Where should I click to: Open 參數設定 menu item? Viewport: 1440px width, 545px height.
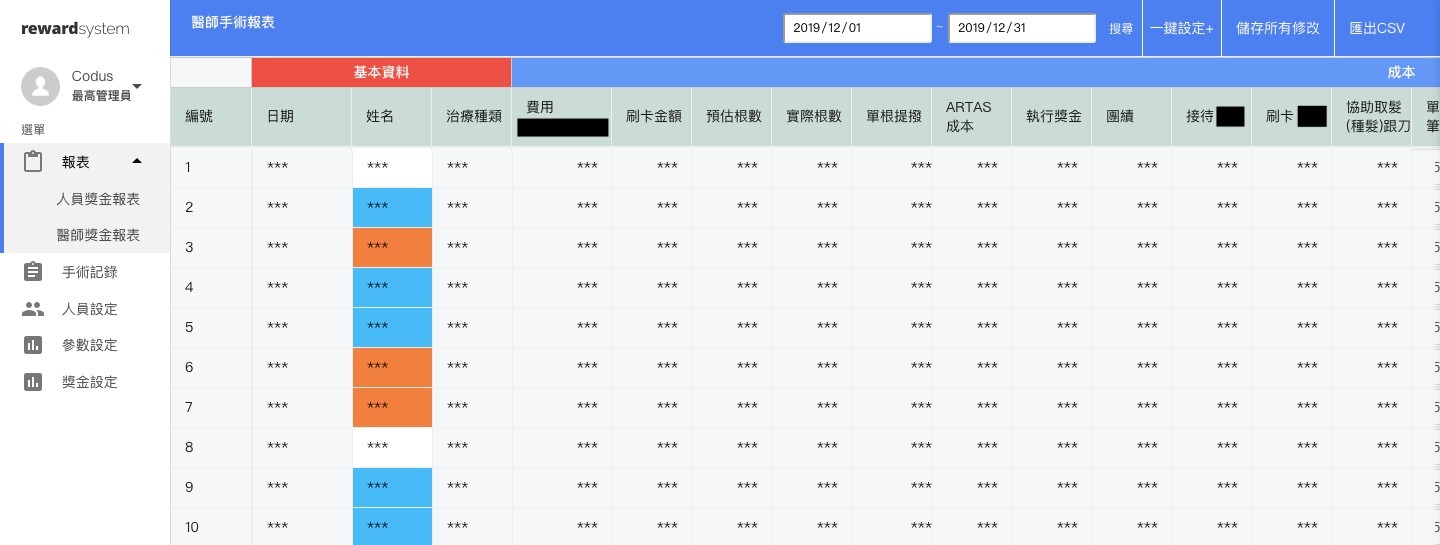pyautogui.click(x=90, y=345)
